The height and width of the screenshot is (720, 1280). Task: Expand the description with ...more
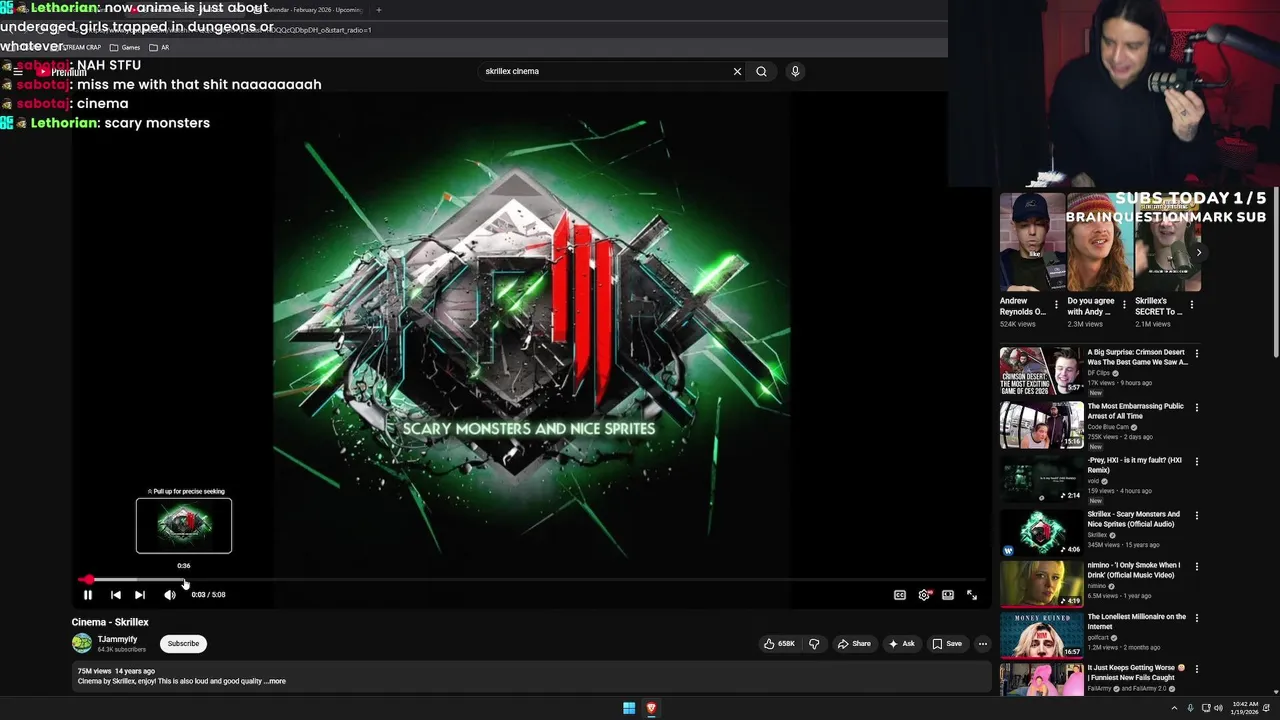(275, 681)
